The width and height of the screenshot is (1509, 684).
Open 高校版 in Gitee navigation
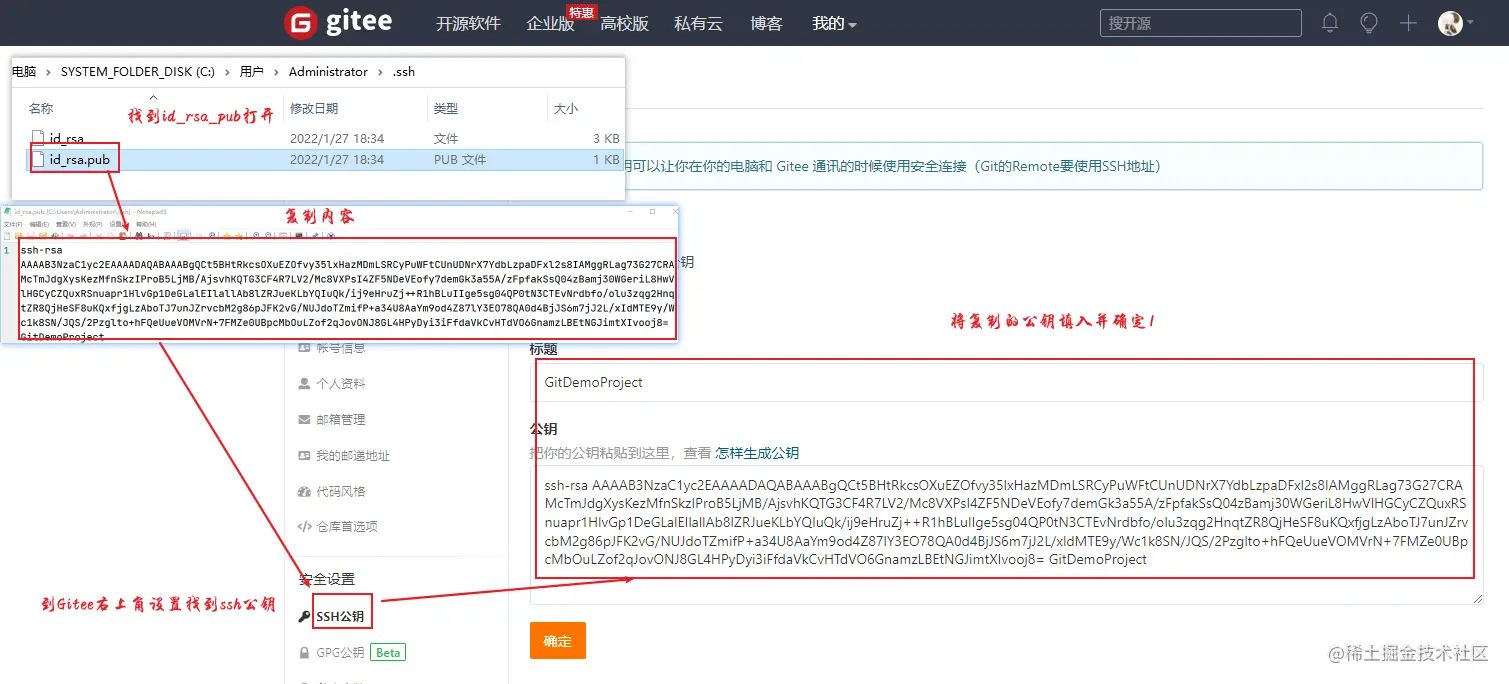point(624,23)
